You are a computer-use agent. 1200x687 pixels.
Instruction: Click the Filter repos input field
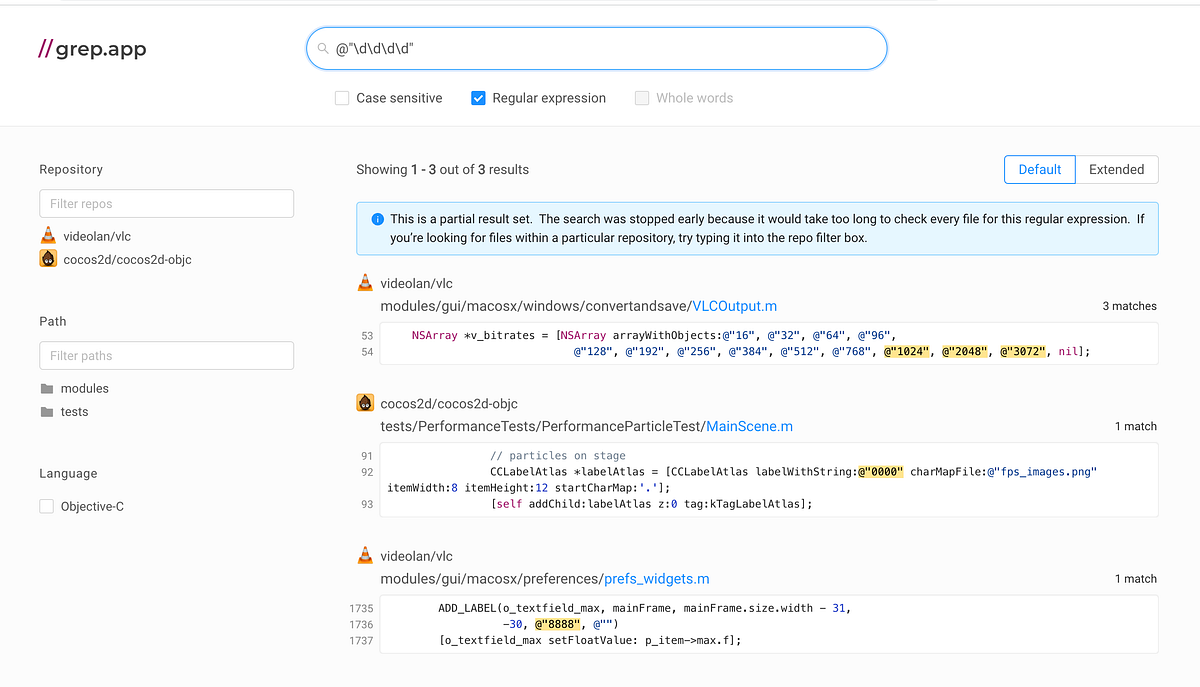click(x=166, y=203)
